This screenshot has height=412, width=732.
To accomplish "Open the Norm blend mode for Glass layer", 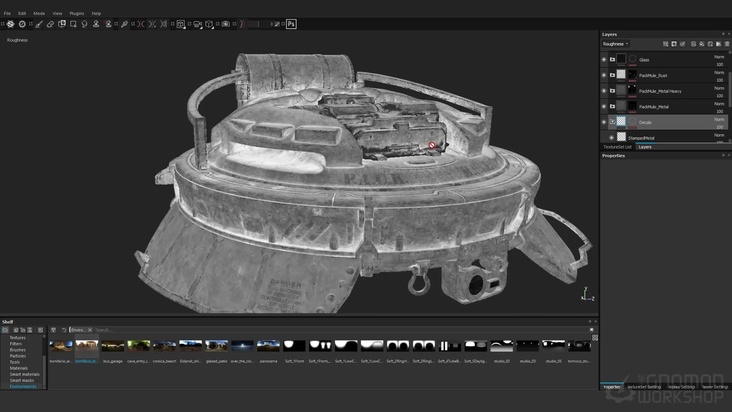I will tap(719, 57).
